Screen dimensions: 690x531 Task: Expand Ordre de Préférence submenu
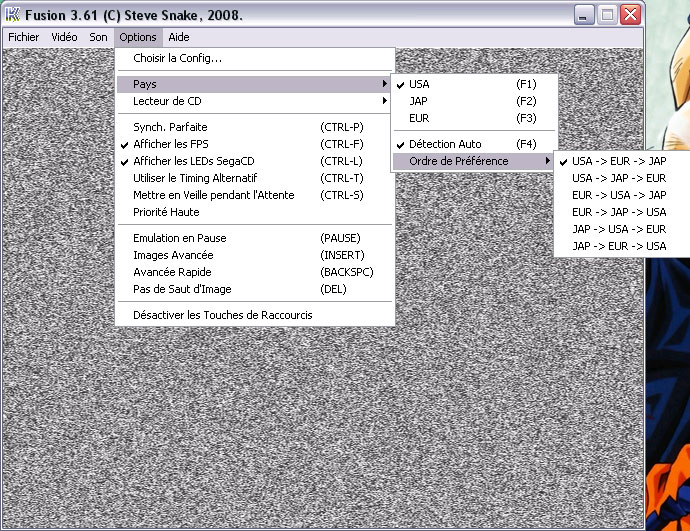pos(475,161)
